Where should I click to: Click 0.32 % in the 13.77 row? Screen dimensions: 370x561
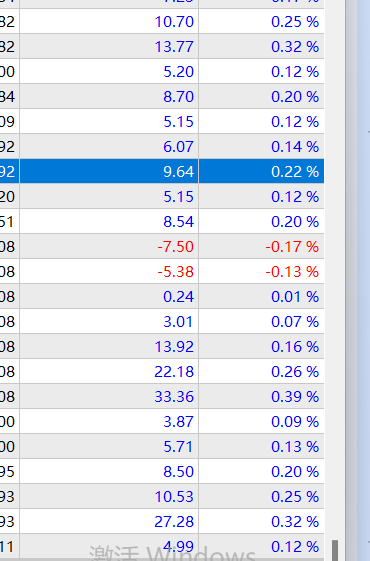pyautogui.click(x=295, y=47)
